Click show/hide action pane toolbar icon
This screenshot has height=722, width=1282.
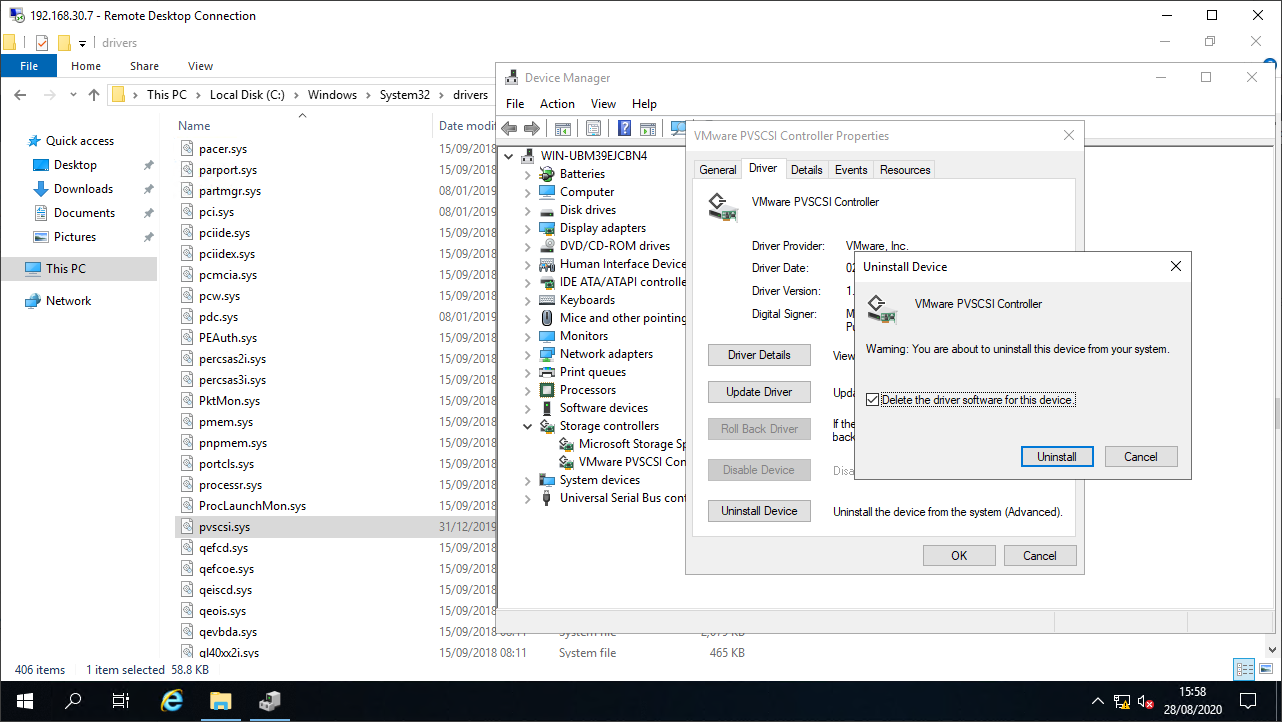[x=648, y=128]
